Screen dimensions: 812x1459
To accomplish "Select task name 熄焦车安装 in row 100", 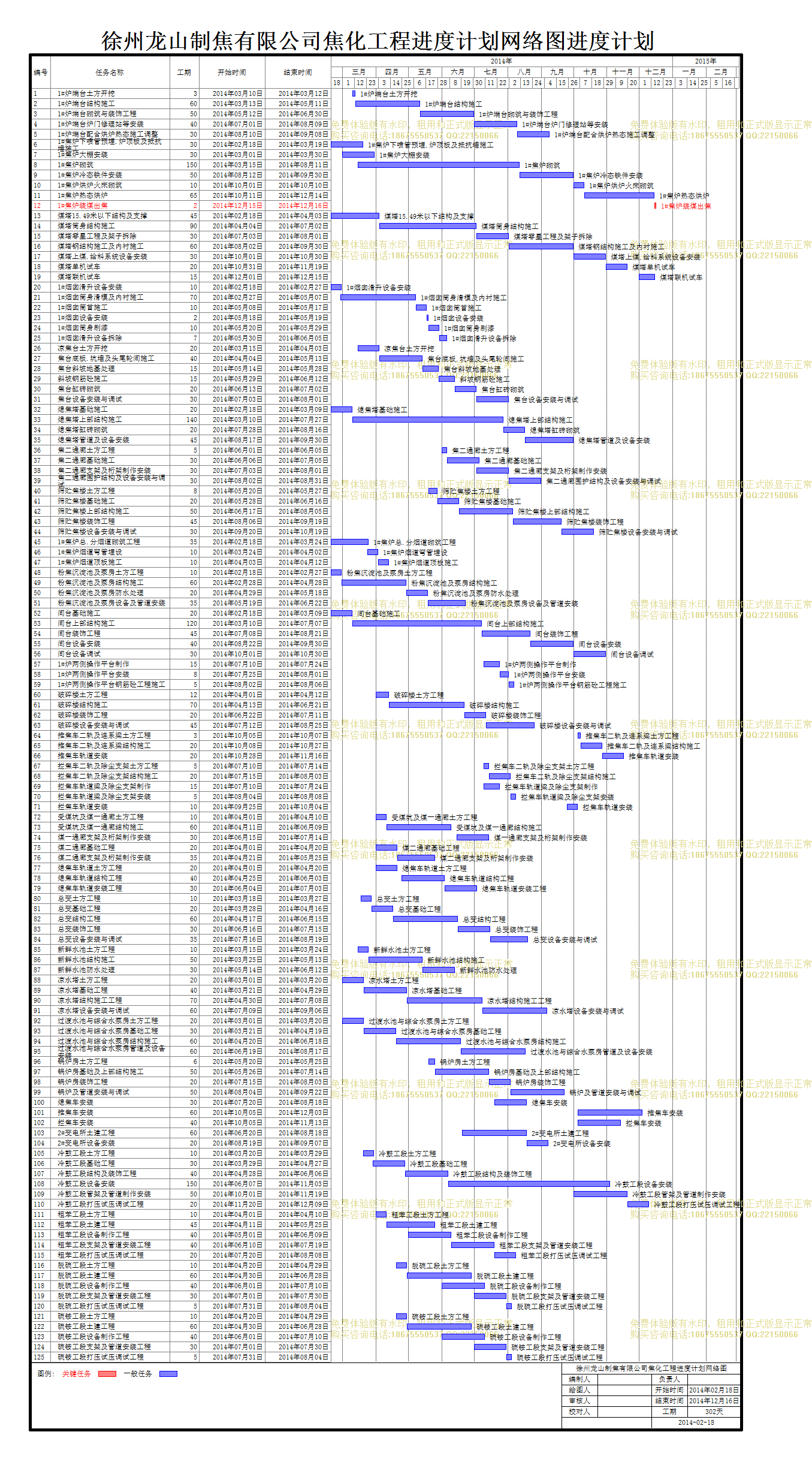I will point(76,1102).
